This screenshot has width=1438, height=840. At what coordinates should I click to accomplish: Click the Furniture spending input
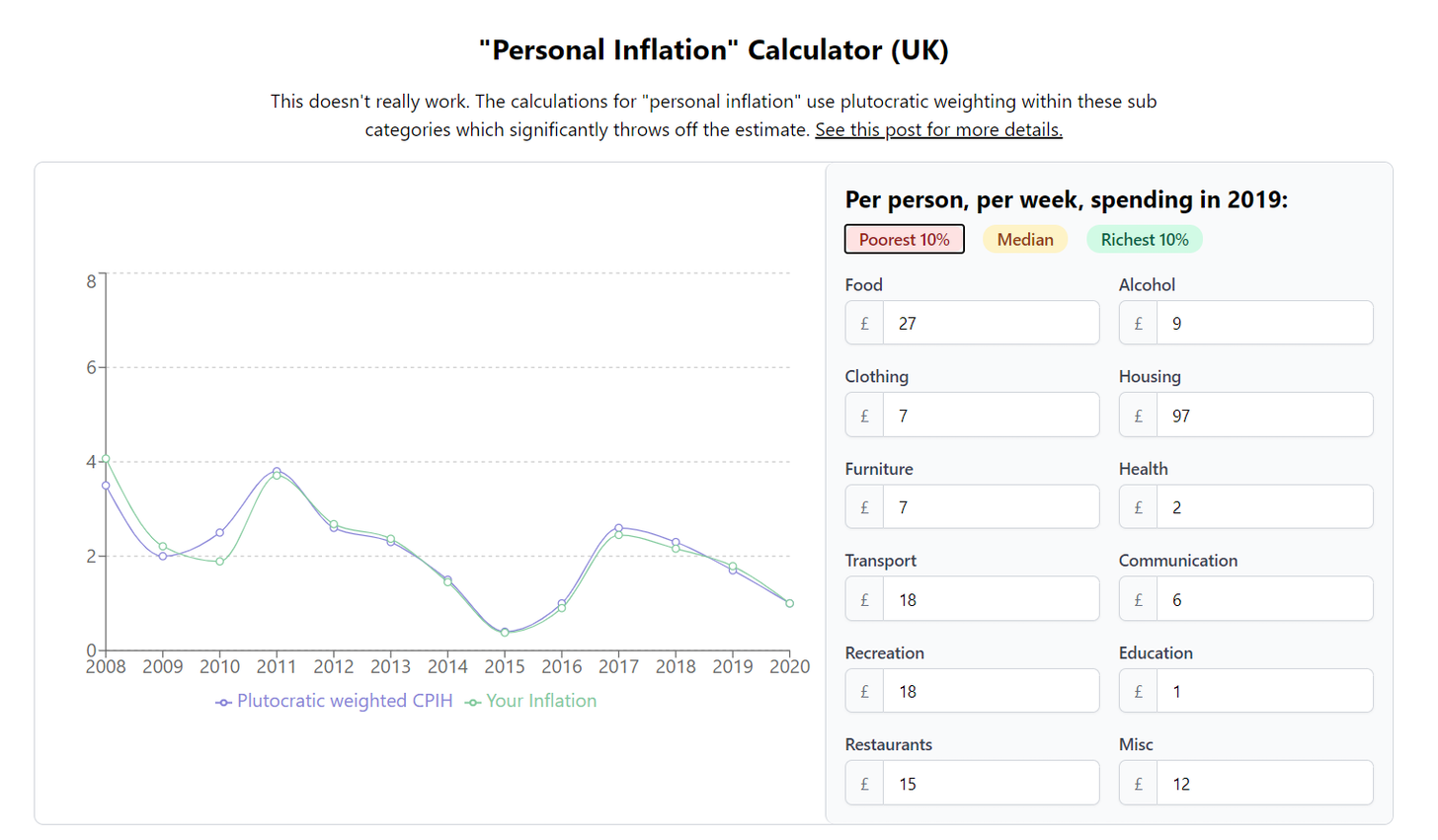click(990, 507)
